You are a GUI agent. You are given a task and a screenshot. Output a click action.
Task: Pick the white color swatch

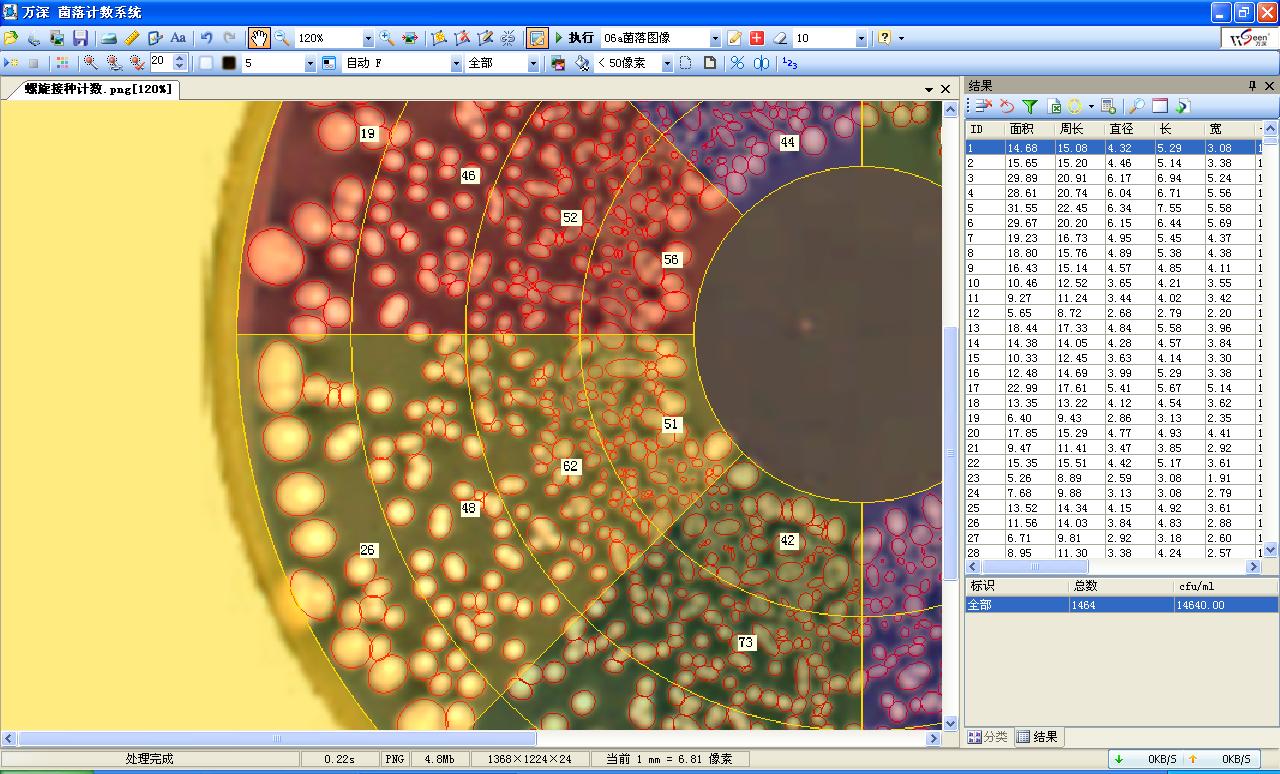click(206, 63)
